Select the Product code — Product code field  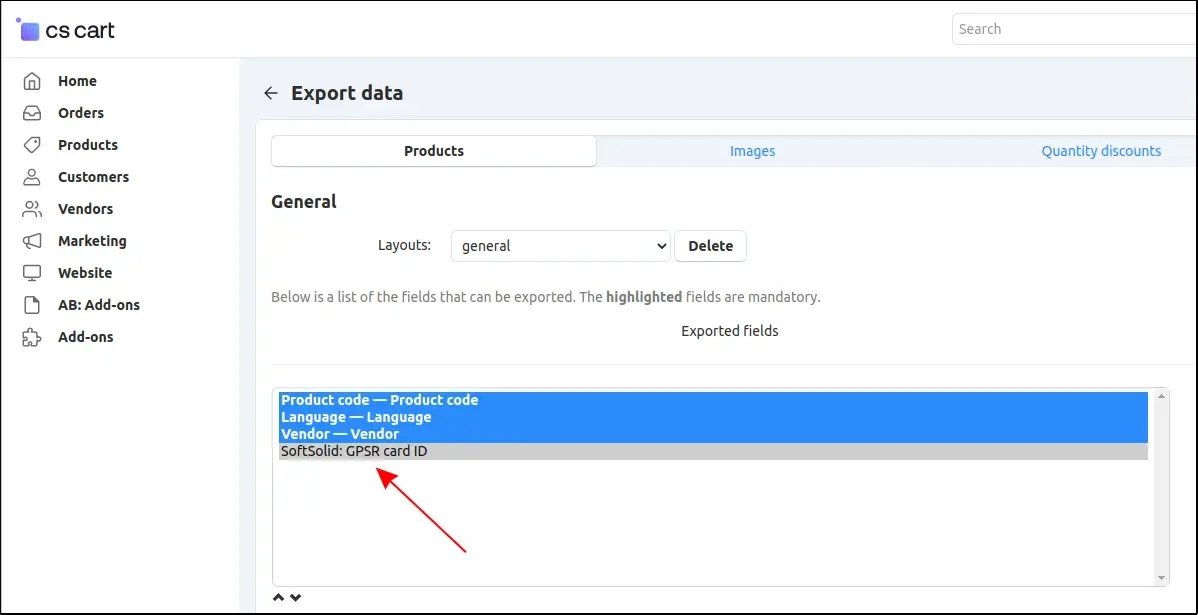[x=714, y=400]
